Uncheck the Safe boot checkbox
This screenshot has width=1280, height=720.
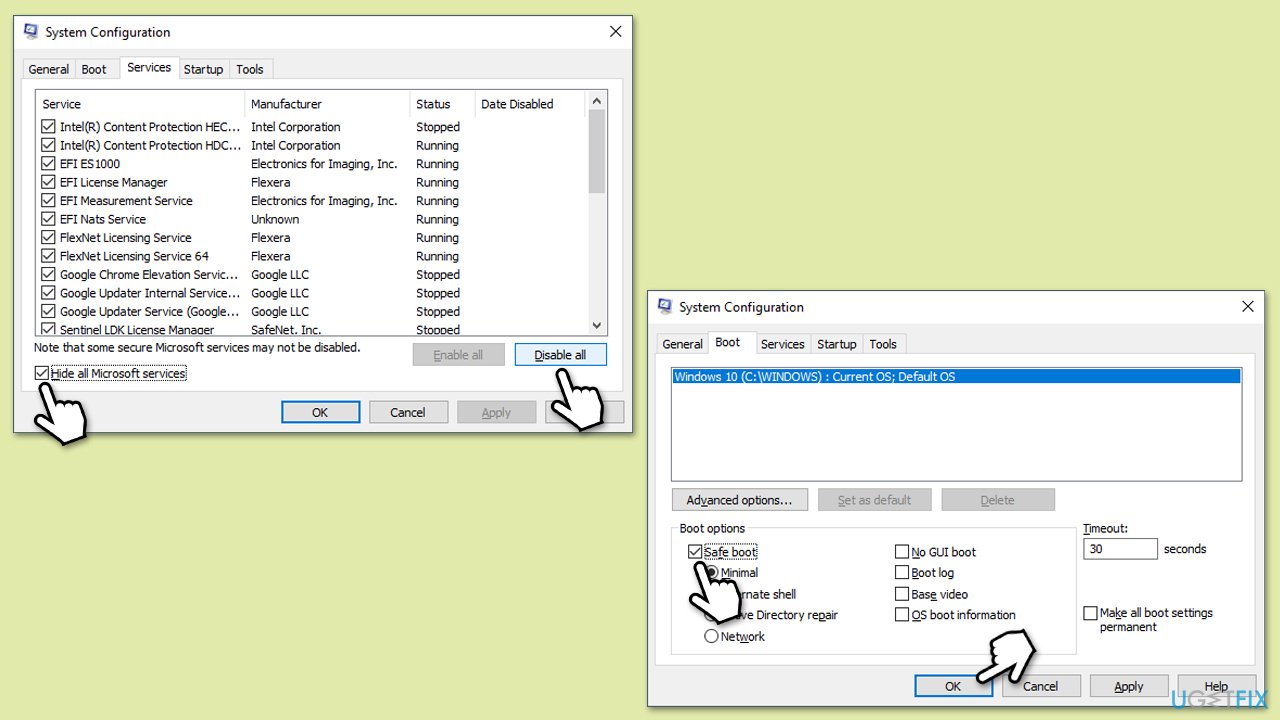695,552
